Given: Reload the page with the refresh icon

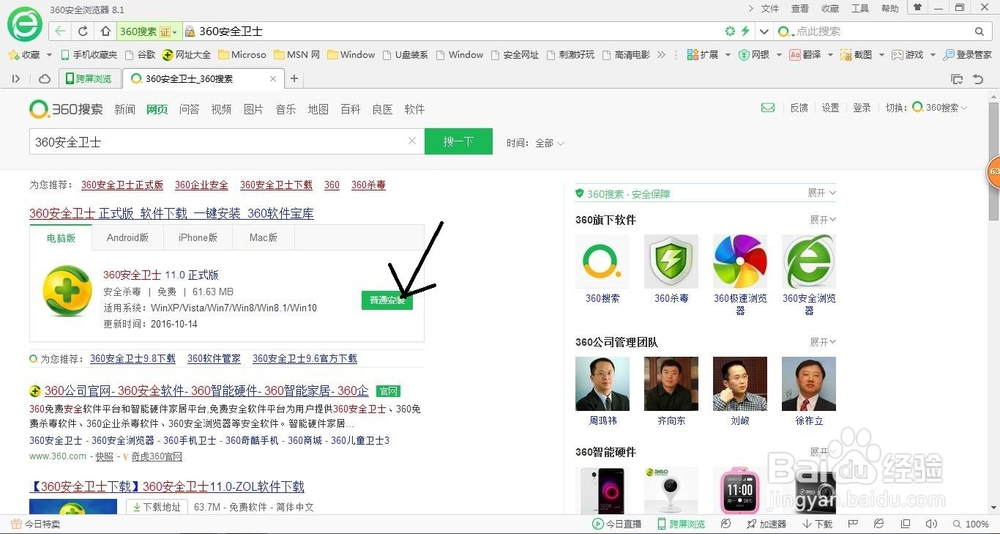Looking at the screenshot, I should [83, 31].
